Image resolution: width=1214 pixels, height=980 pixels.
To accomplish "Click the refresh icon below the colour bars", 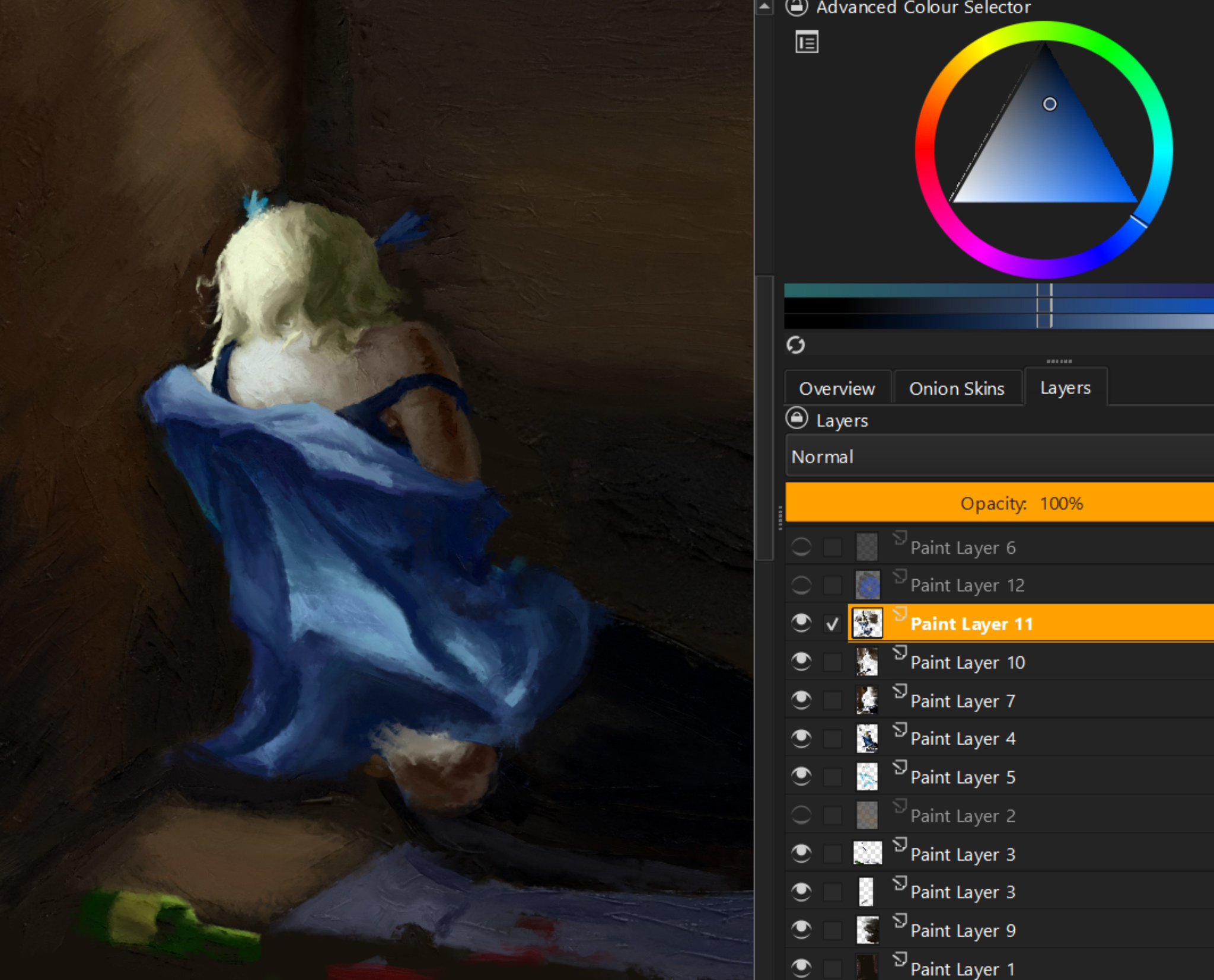I will click(x=796, y=344).
